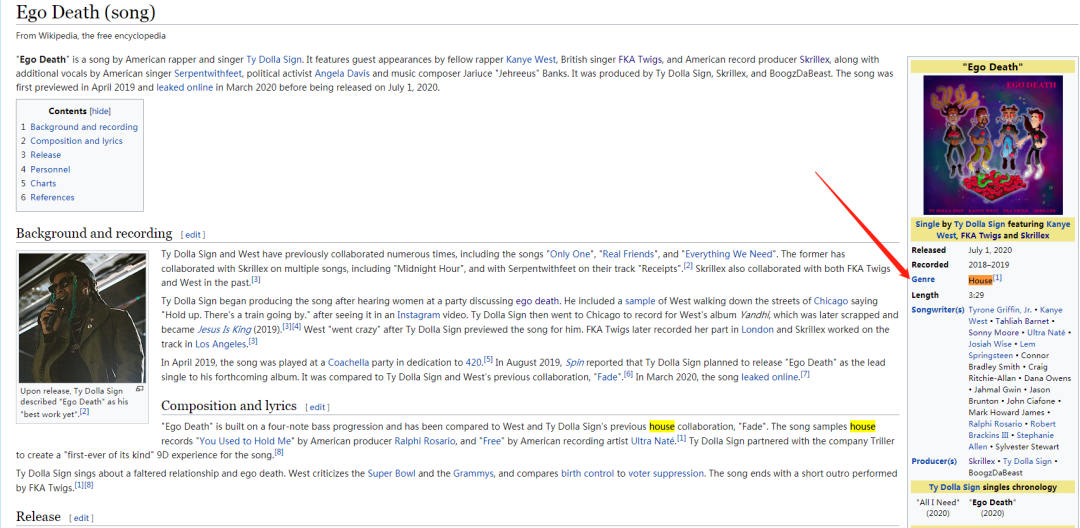Open the Single link in the infobox
The width and height of the screenshot is (1080, 528).
927,224
